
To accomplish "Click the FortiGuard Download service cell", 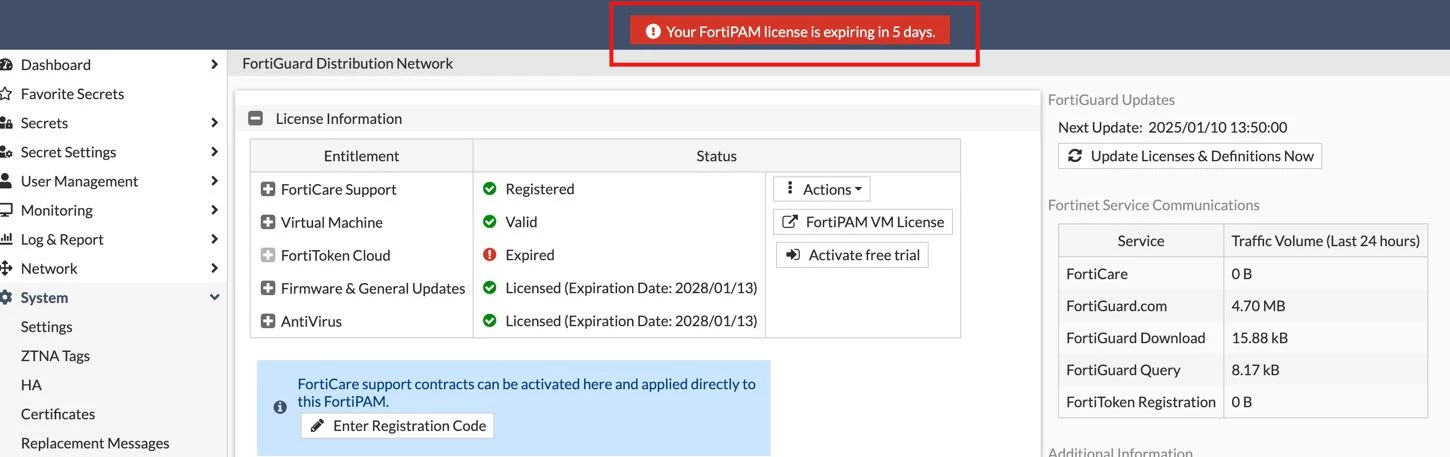I will [x=1141, y=338].
